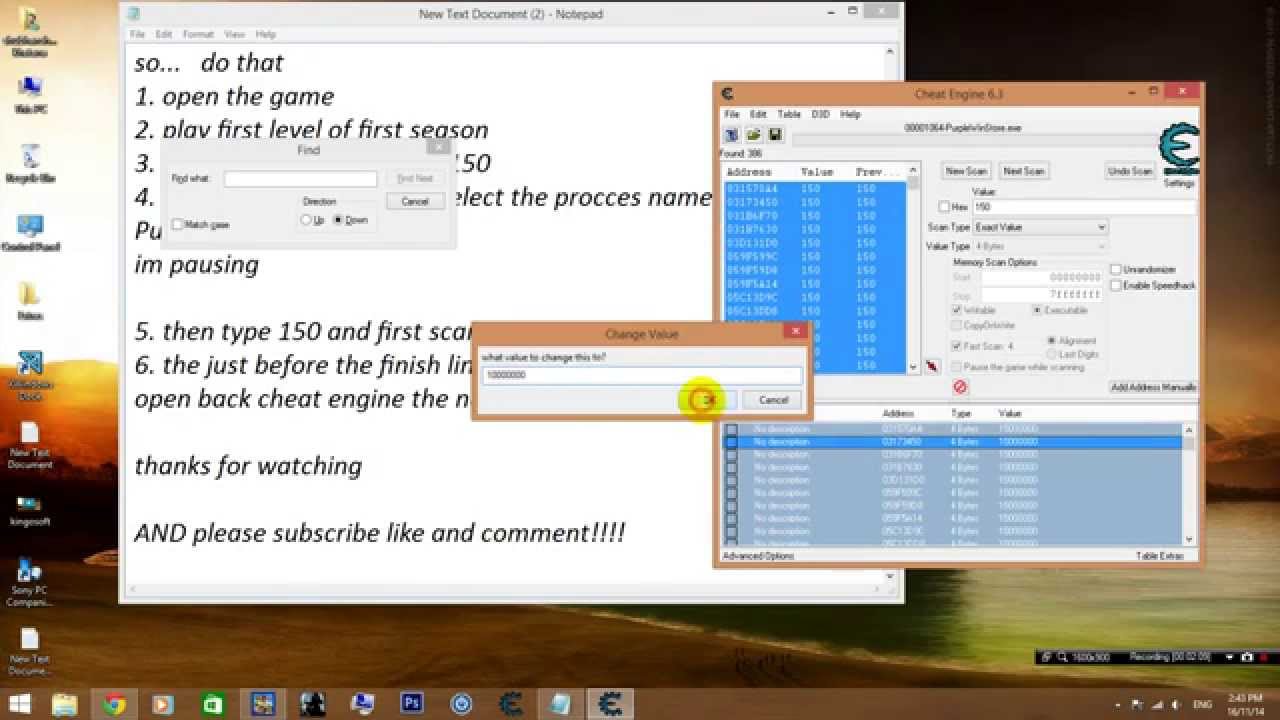Click the save floppy icon in Cheat Engine

pos(775,134)
